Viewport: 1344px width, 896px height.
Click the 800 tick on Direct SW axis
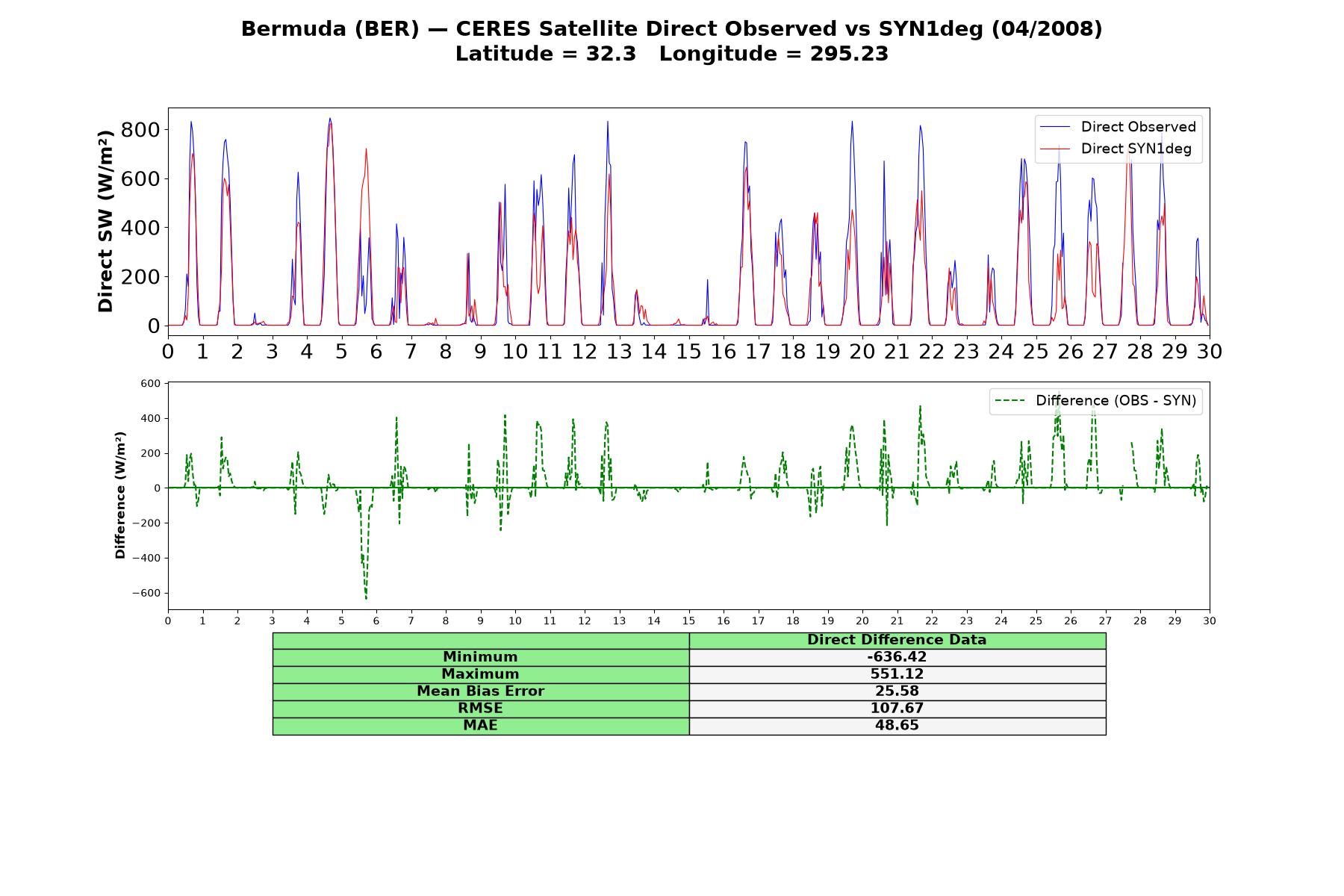click(140, 130)
